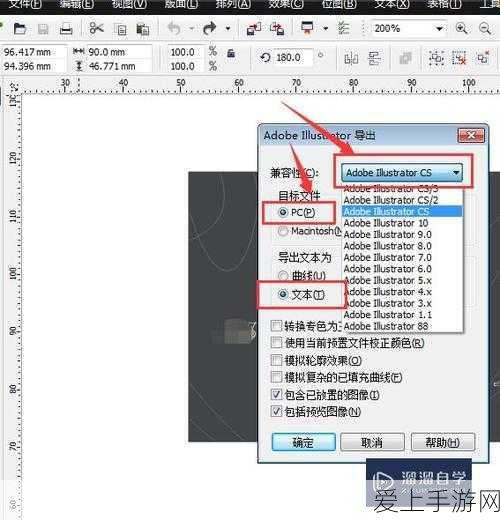This screenshot has width=500, height=520.
Task: Click the grayed overlapping-squares property bar icon
Action: [405, 59]
